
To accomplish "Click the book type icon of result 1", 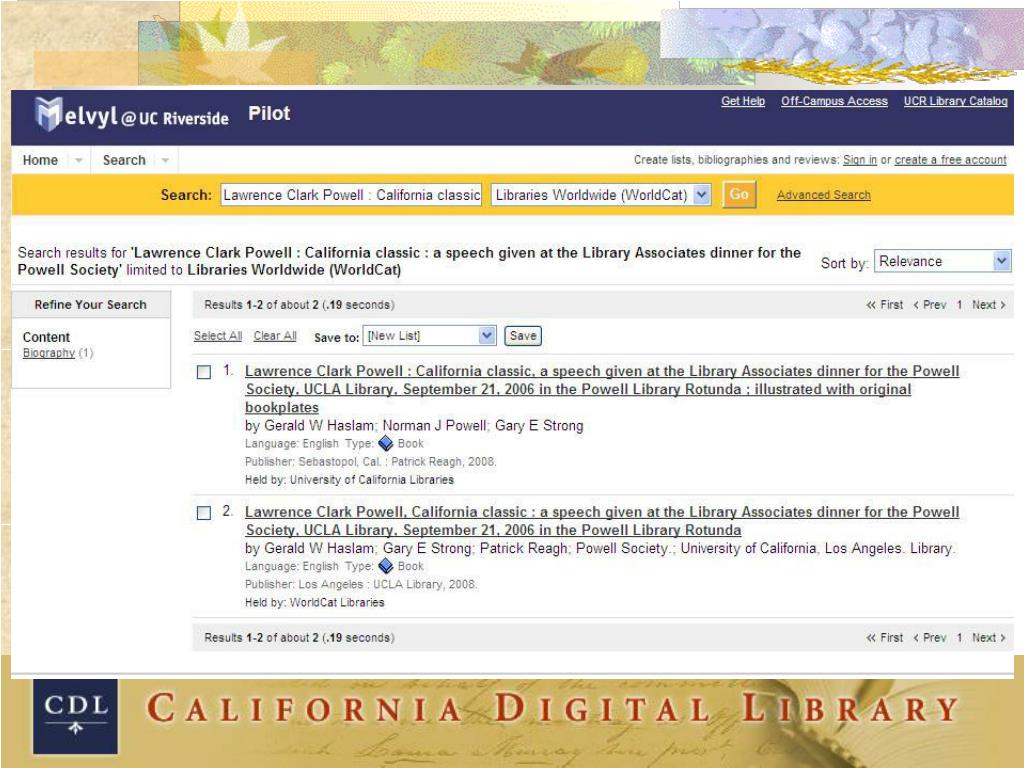I will tap(386, 443).
